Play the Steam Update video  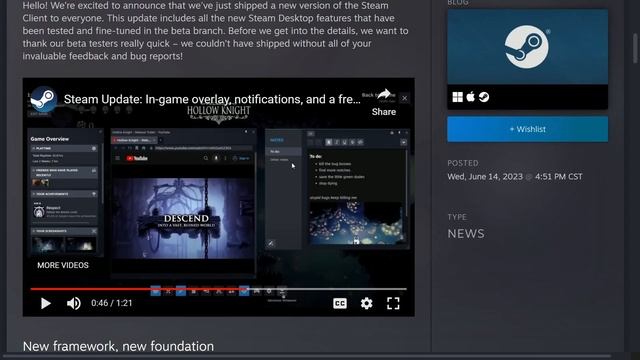pos(46,303)
